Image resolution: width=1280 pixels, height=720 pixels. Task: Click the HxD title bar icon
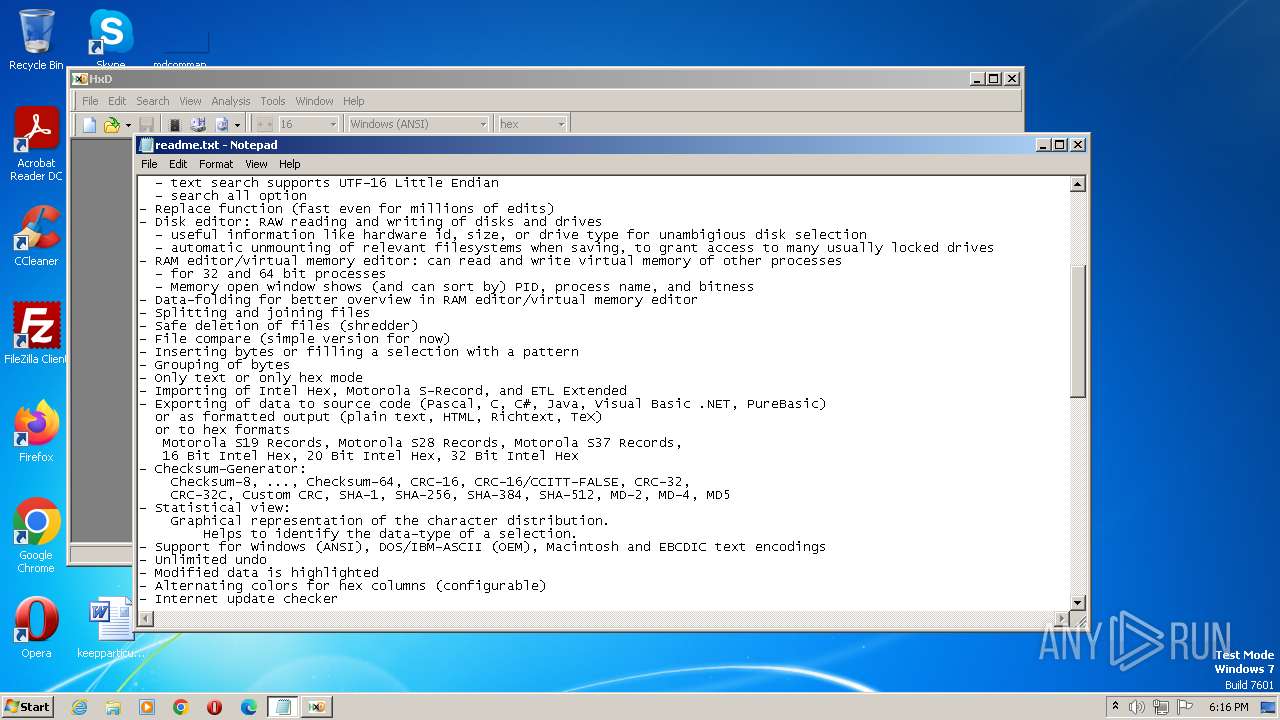80,79
